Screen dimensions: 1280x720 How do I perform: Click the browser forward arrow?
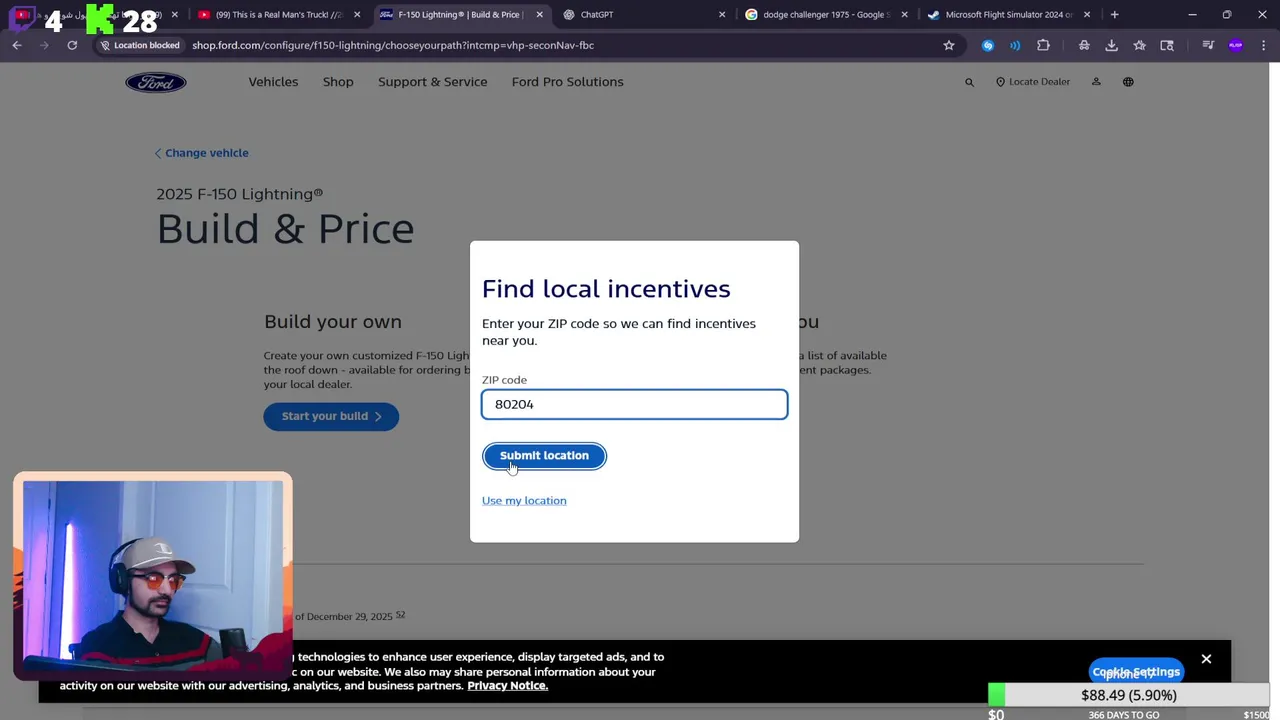pyautogui.click(x=44, y=45)
